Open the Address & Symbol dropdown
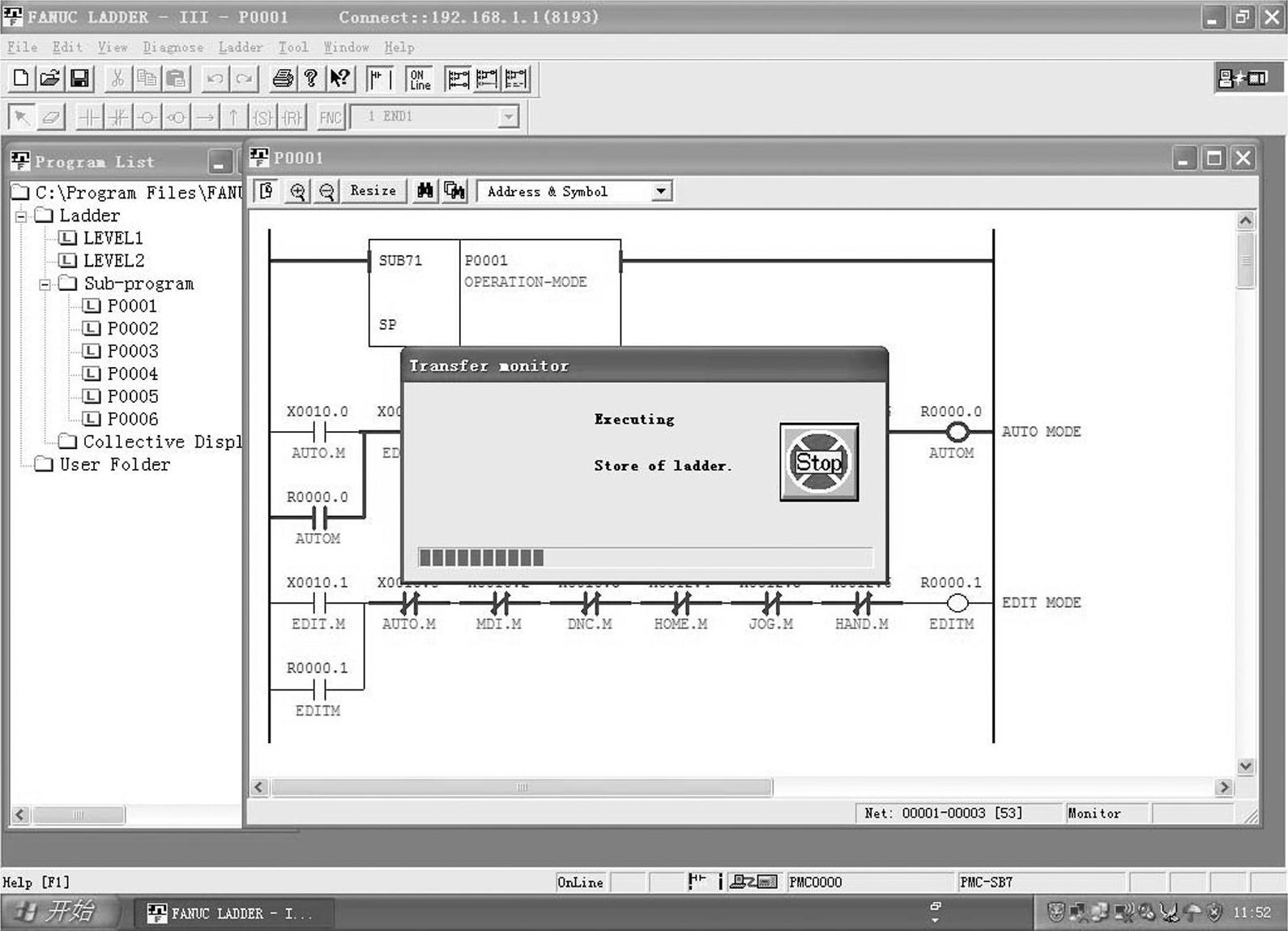The width and height of the screenshot is (1288, 931). [x=661, y=191]
